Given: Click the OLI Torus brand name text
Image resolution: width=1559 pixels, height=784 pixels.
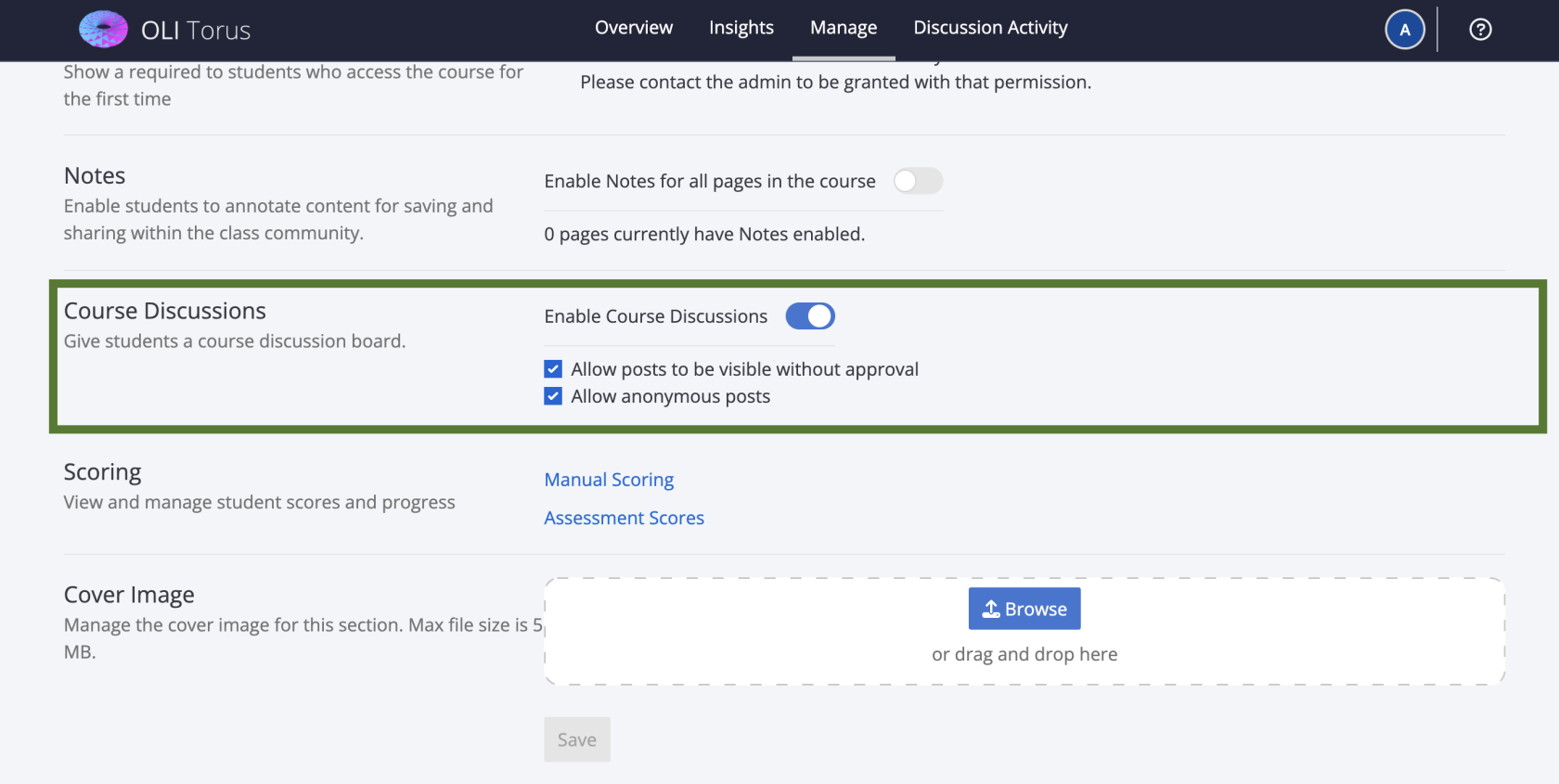Looking at the screenshot, I should pos(196,31).
